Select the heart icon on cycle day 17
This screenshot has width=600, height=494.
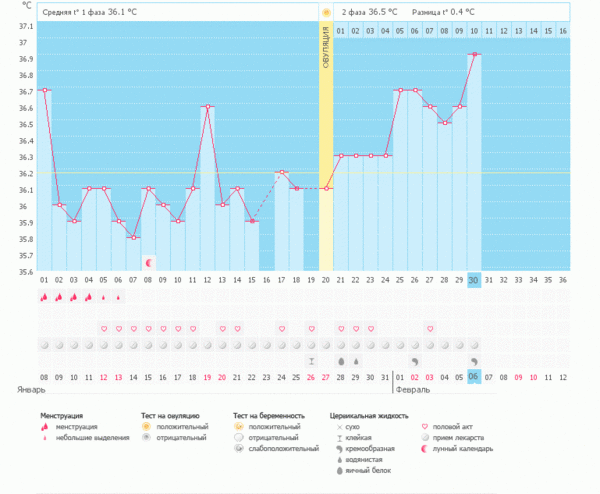(x=282, y=328)
